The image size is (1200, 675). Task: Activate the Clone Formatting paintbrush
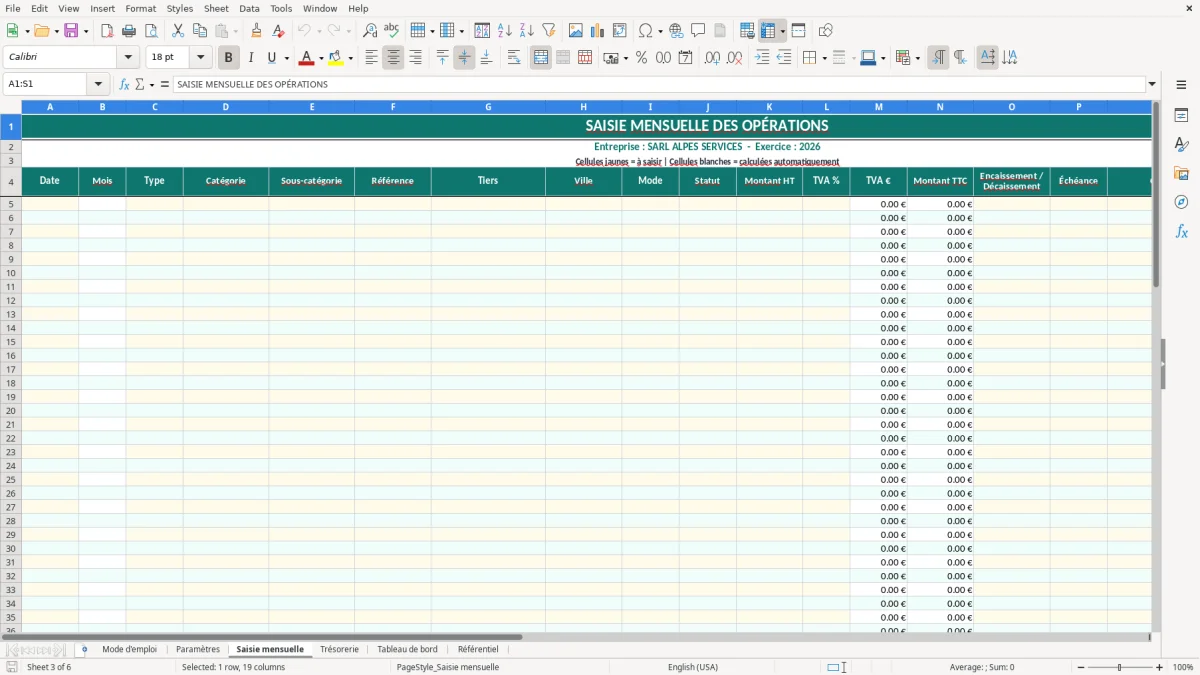(x=256, y=31)
